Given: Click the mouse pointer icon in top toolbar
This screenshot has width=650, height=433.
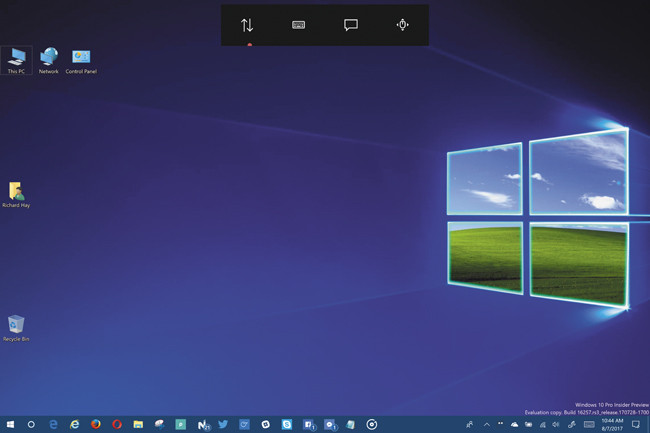Looking at the screenshot, I should tap(402, 25).
